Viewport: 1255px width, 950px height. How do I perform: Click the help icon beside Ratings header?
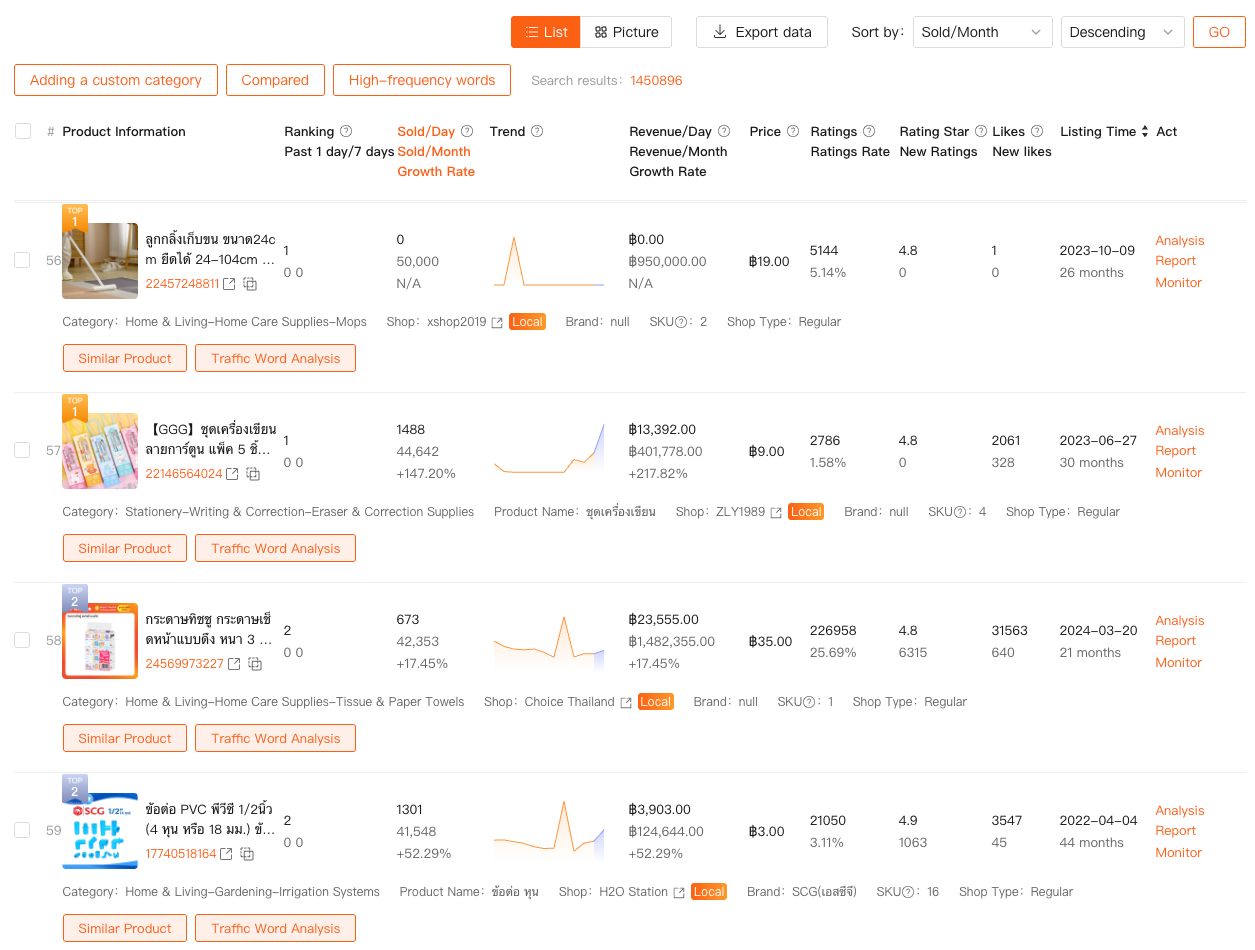point(868,131)
